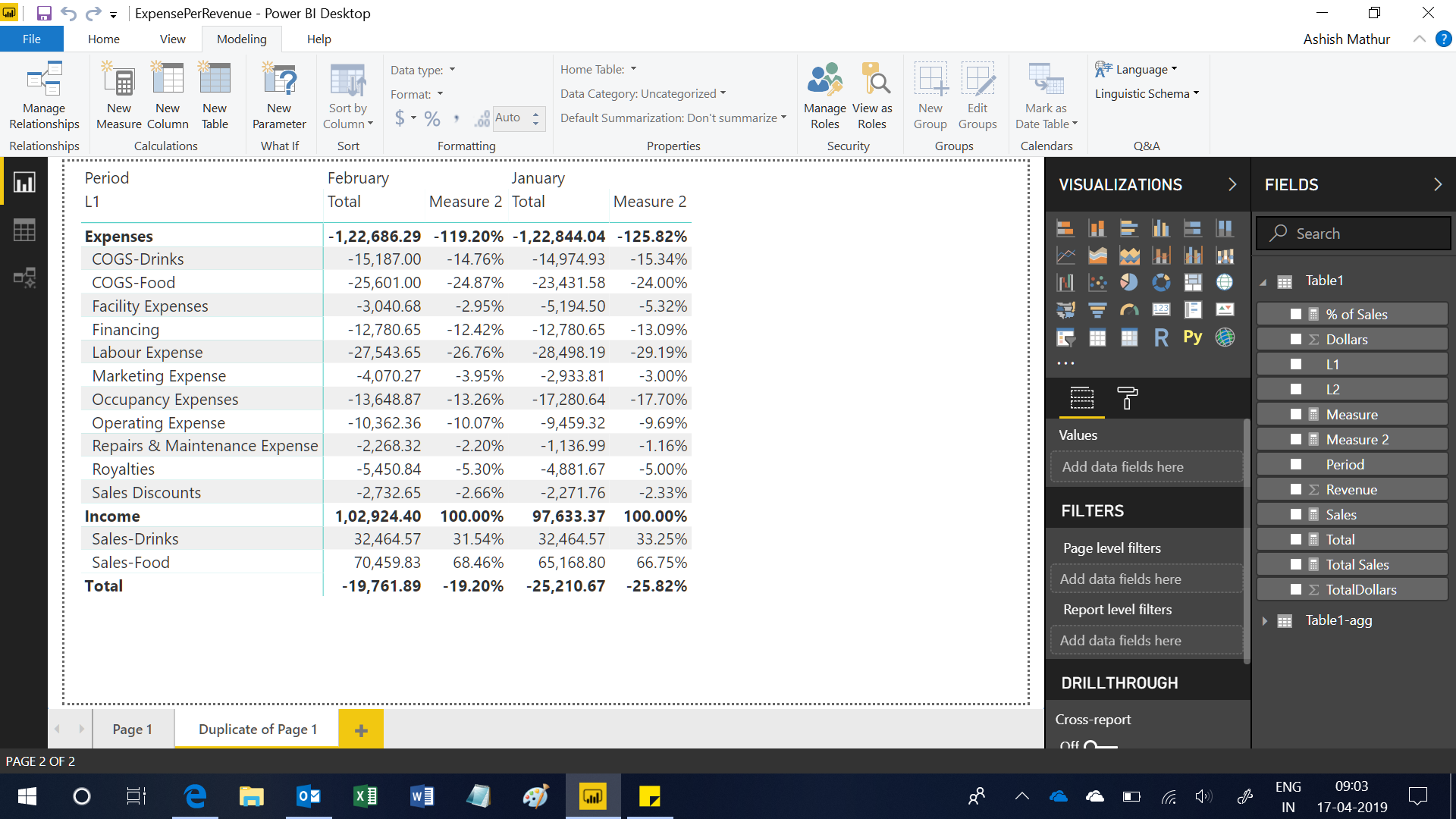The width and height of the screenshot is (1456, 819).
Task: Switch to Page 1 tab
Action: pos(133,729)
